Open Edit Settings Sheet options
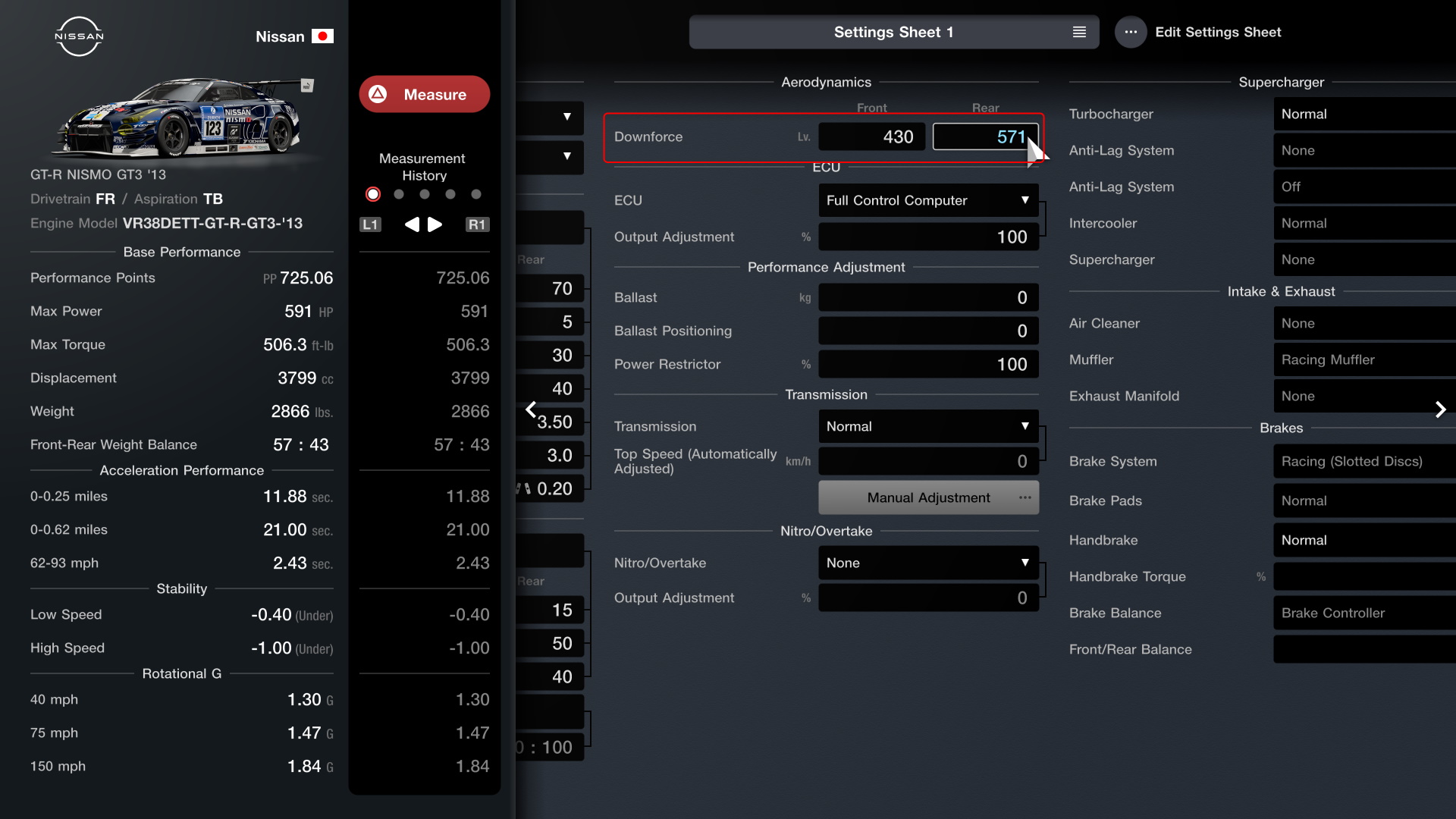This screenshot has width=1456, height=819. click(1131, 32)
